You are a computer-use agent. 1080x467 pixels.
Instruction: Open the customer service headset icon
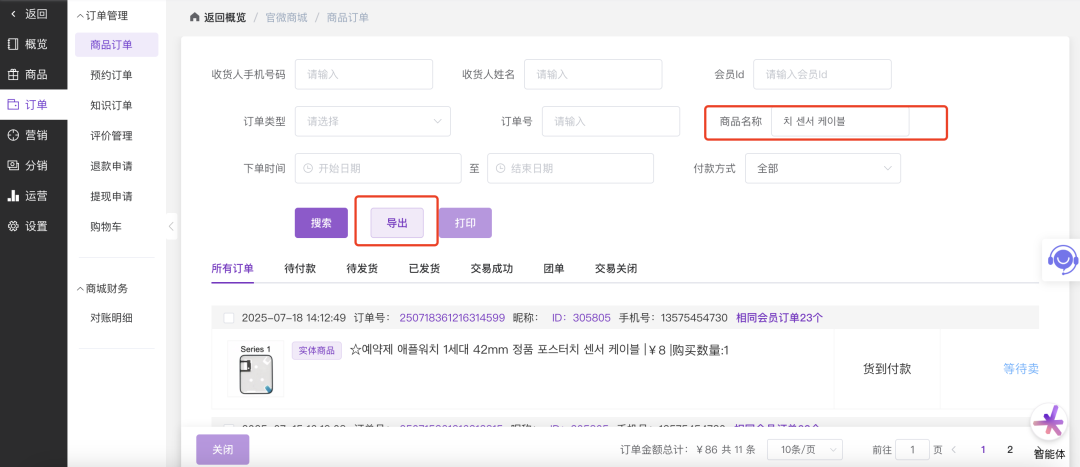pyautogui.click(x=1061, y=260)
